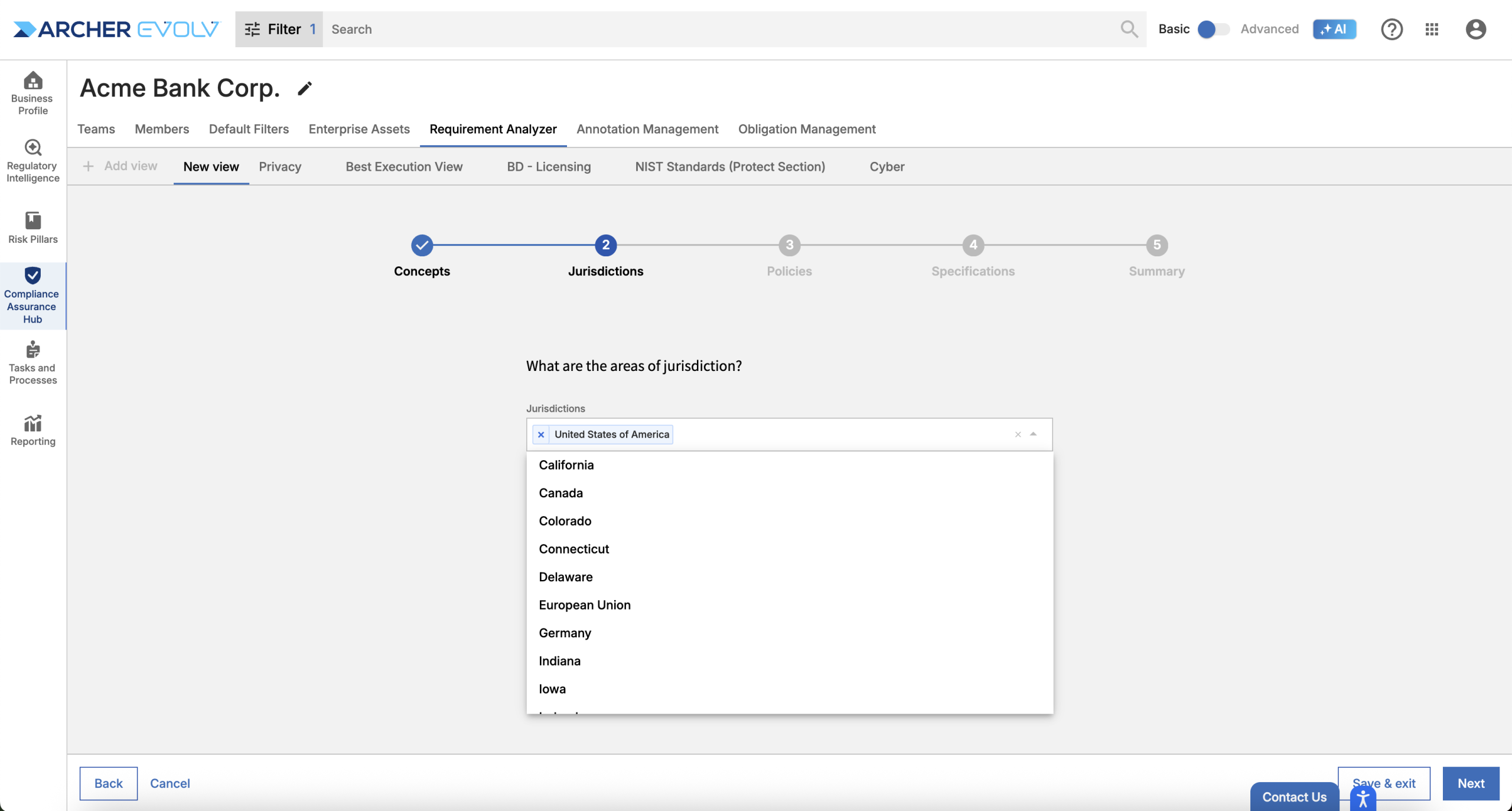1512x811 pixels.
Task: Open the help question mark icon
Action: click(1392, 29)
